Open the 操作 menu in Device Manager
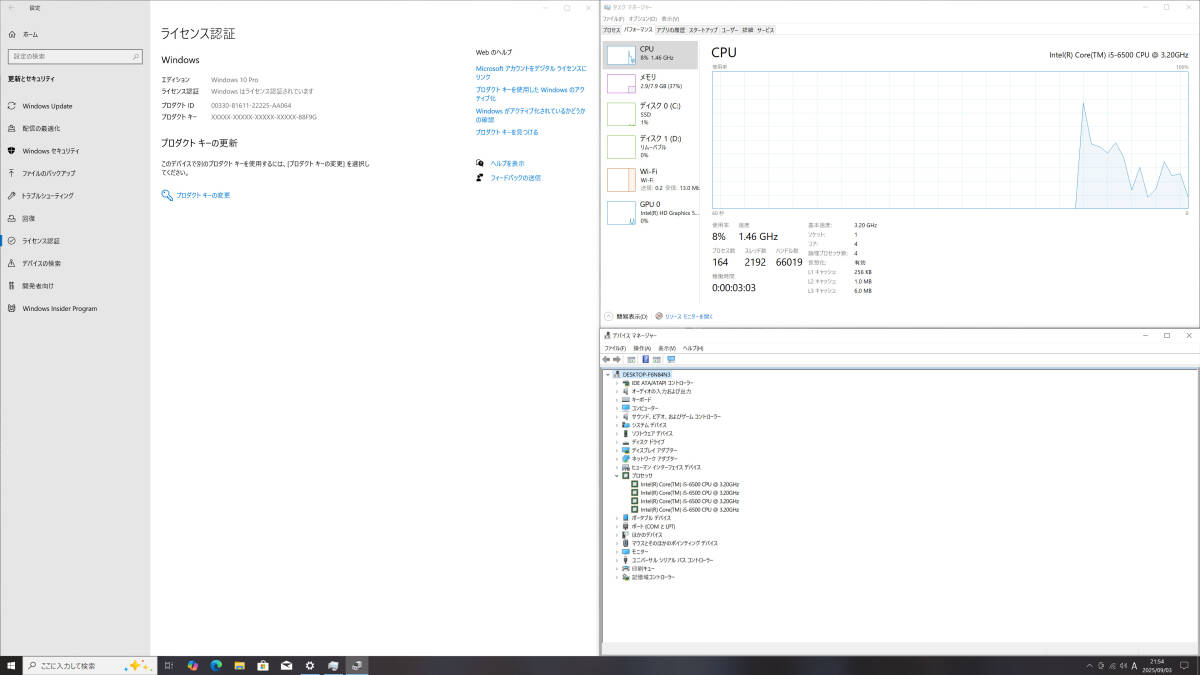The image size is (1200, 675). coord(641,348)
